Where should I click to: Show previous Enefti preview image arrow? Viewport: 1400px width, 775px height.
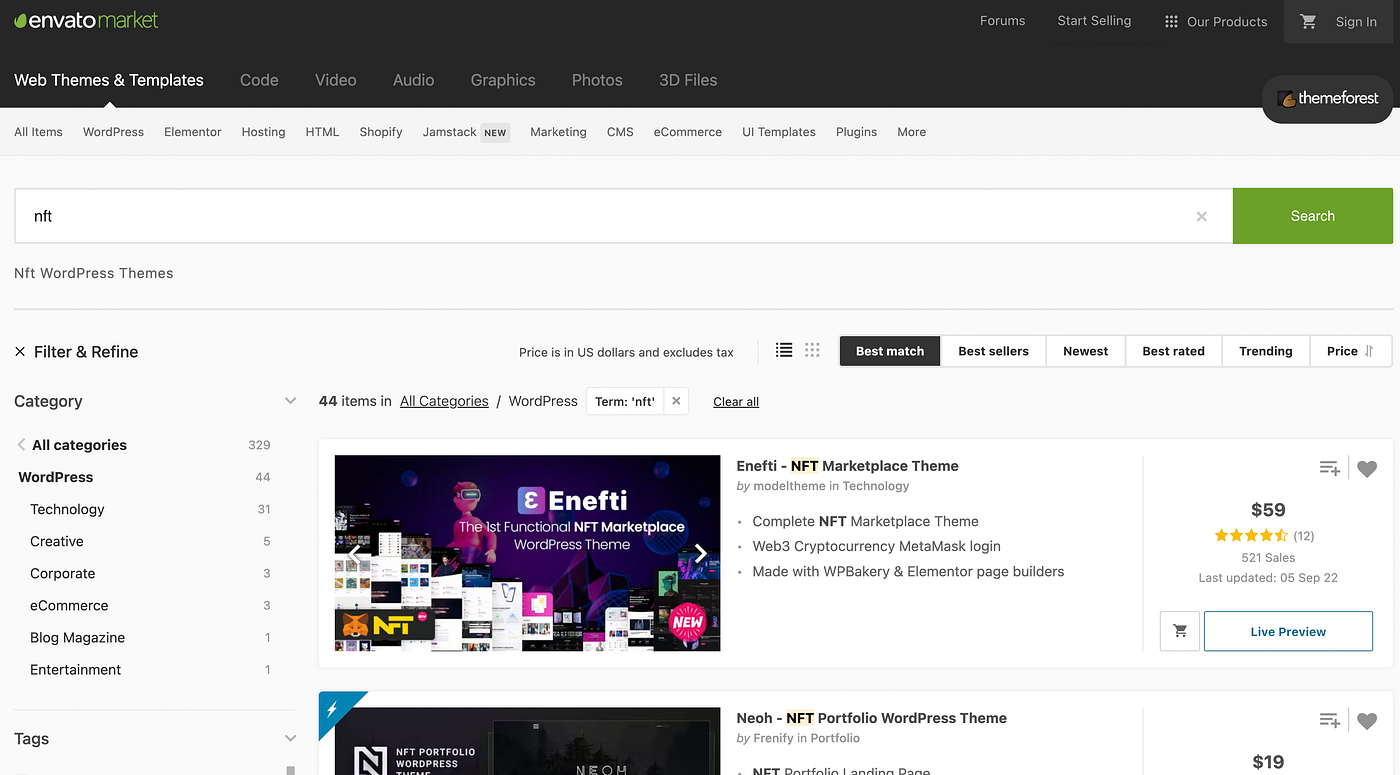pyautogui.click(x=354, y=553)
